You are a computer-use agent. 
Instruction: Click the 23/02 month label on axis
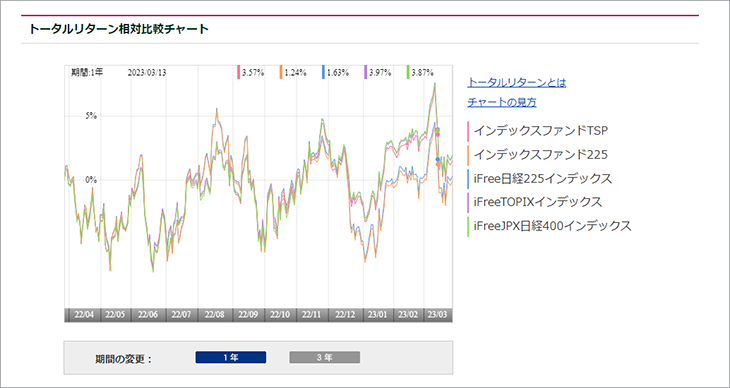pos(408,314)
